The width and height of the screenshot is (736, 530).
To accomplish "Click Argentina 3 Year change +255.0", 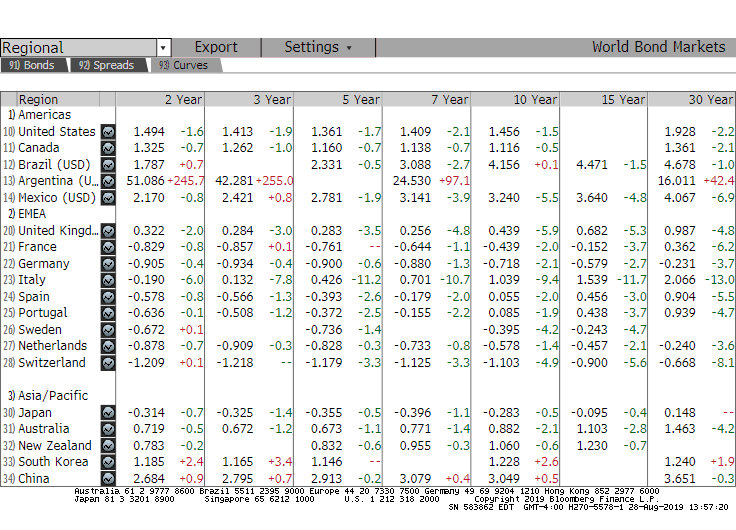I will point(274,181).
